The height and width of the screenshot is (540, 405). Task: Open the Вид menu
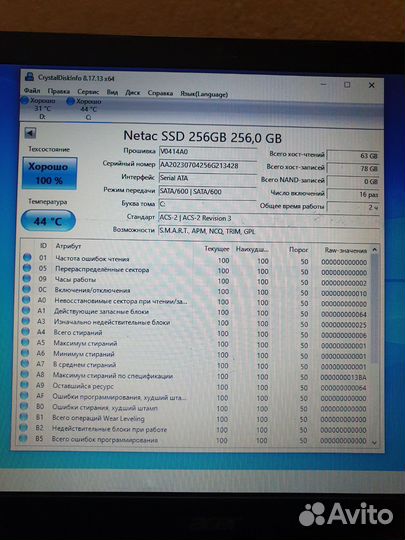[x=112, y=92]
